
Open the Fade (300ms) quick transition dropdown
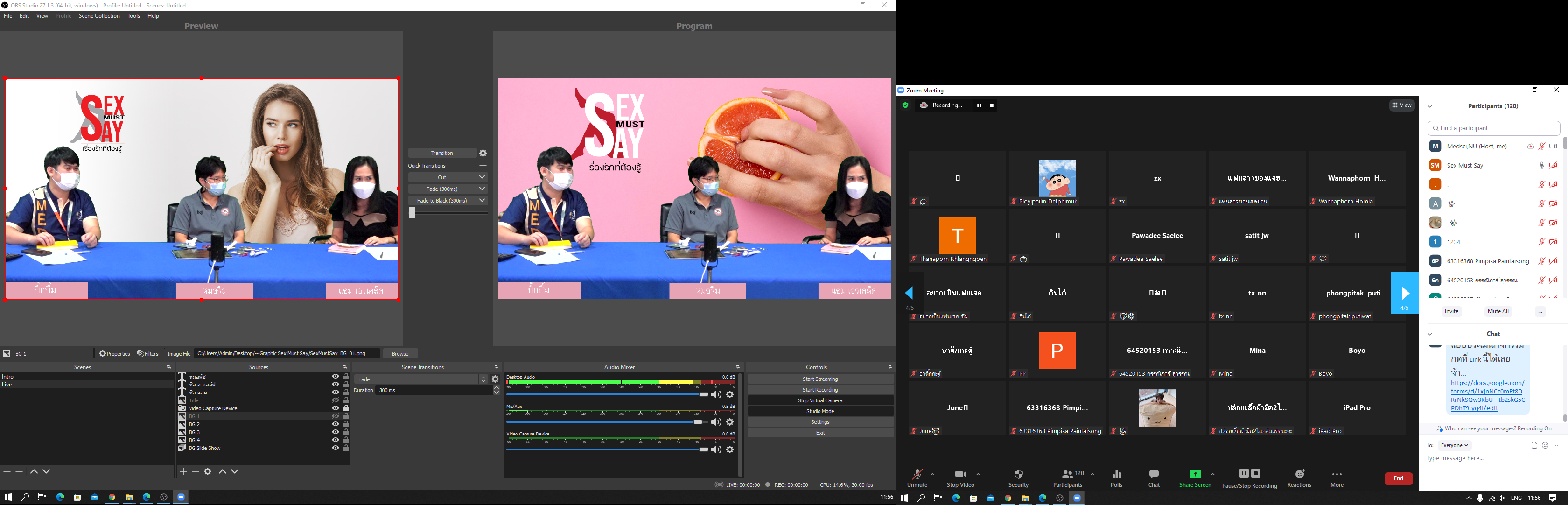(x=482, y=189)
